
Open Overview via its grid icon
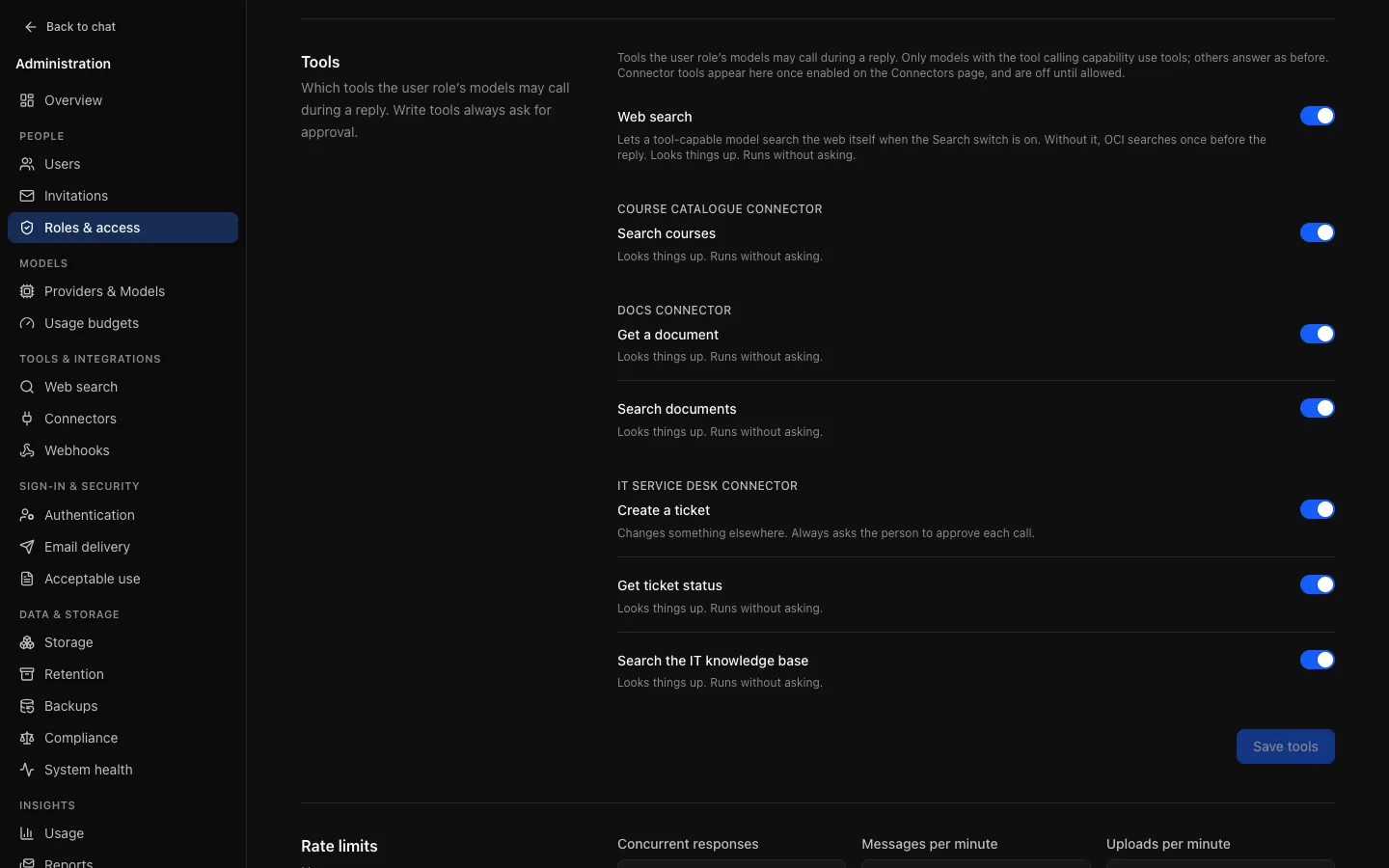point(27,100)
